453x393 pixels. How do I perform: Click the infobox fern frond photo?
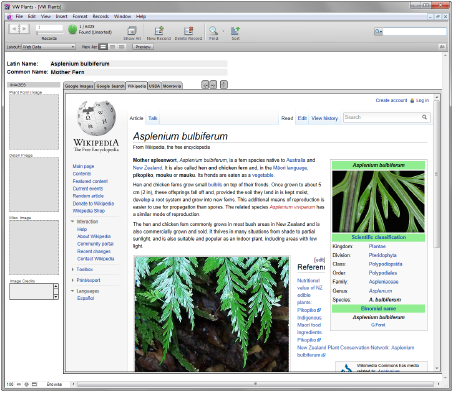378,201
